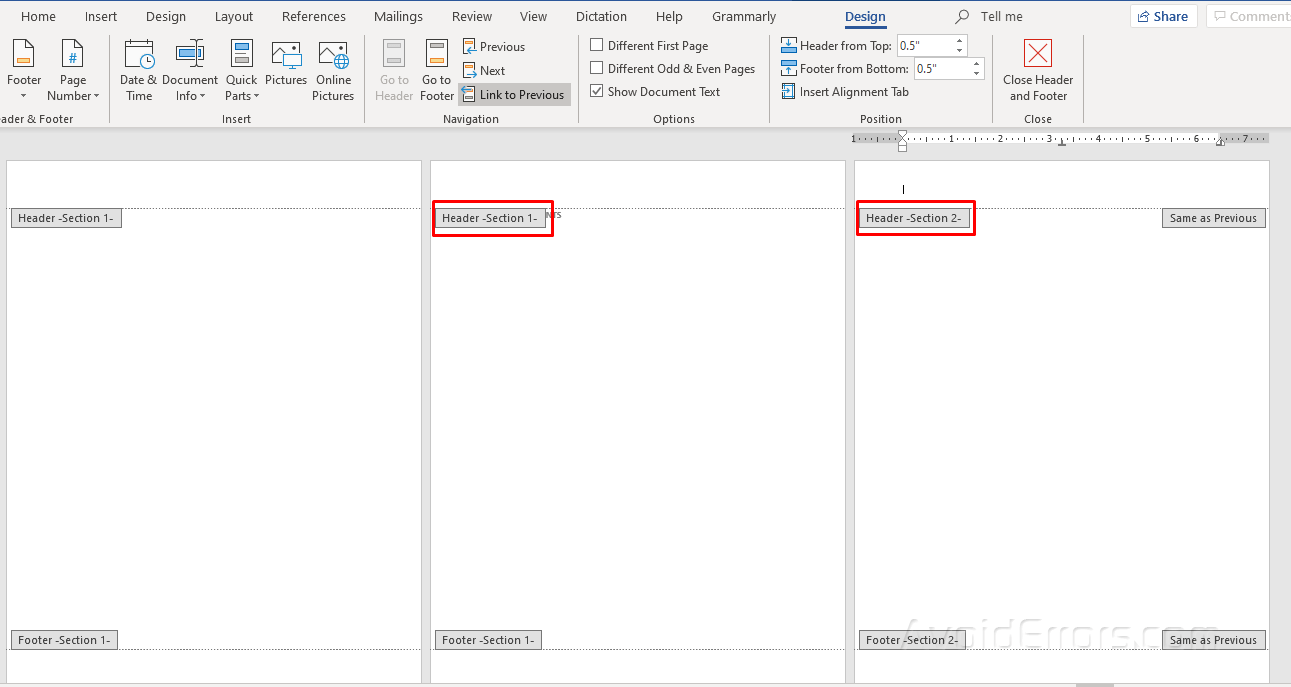Click Insert Alignment Tab
Viewport: 1291px width, 687px height.
click(844, 91)
